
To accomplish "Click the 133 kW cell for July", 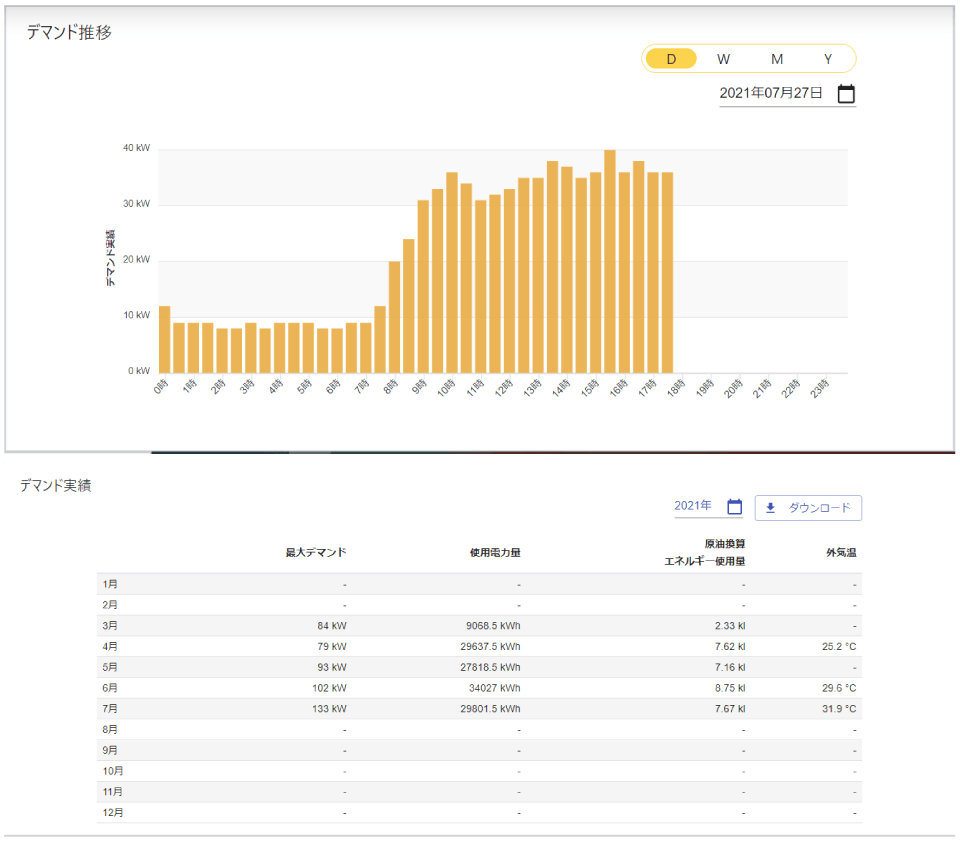I will [330, 709].
